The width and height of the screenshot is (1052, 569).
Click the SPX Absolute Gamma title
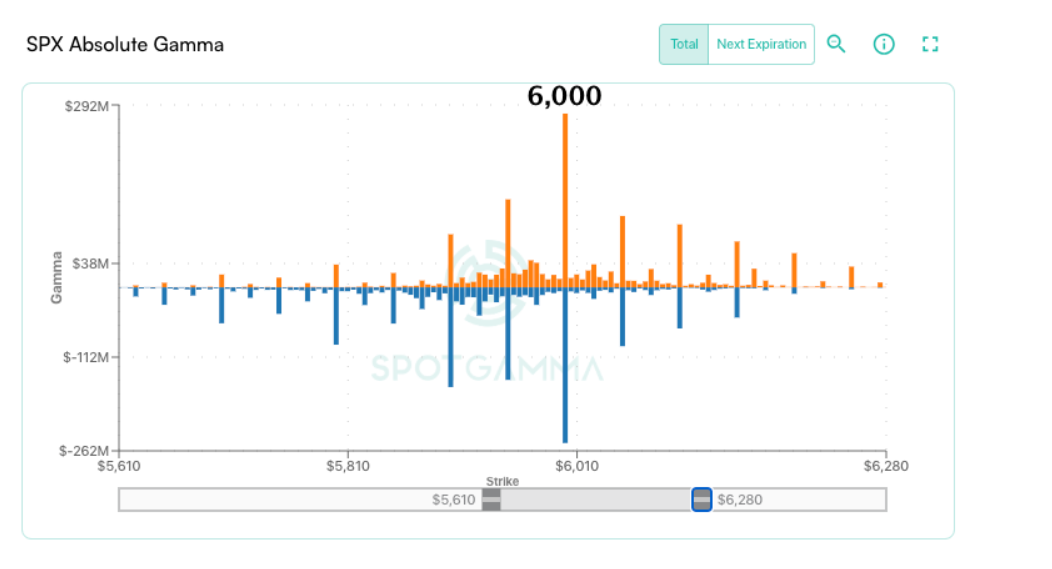[x=125, y=45]
